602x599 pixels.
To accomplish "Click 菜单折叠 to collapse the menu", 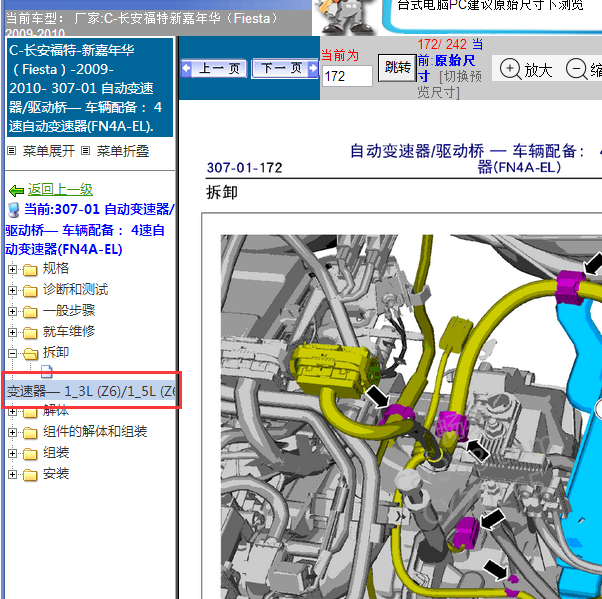I will (122, 151).
